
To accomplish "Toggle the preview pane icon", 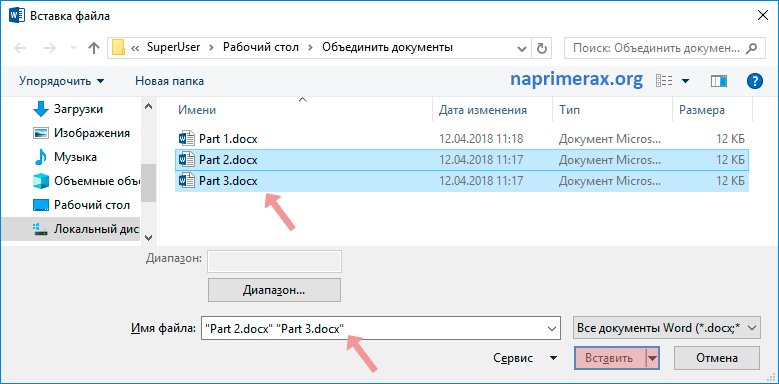I will pyautogui.click(x=718, y=80).
